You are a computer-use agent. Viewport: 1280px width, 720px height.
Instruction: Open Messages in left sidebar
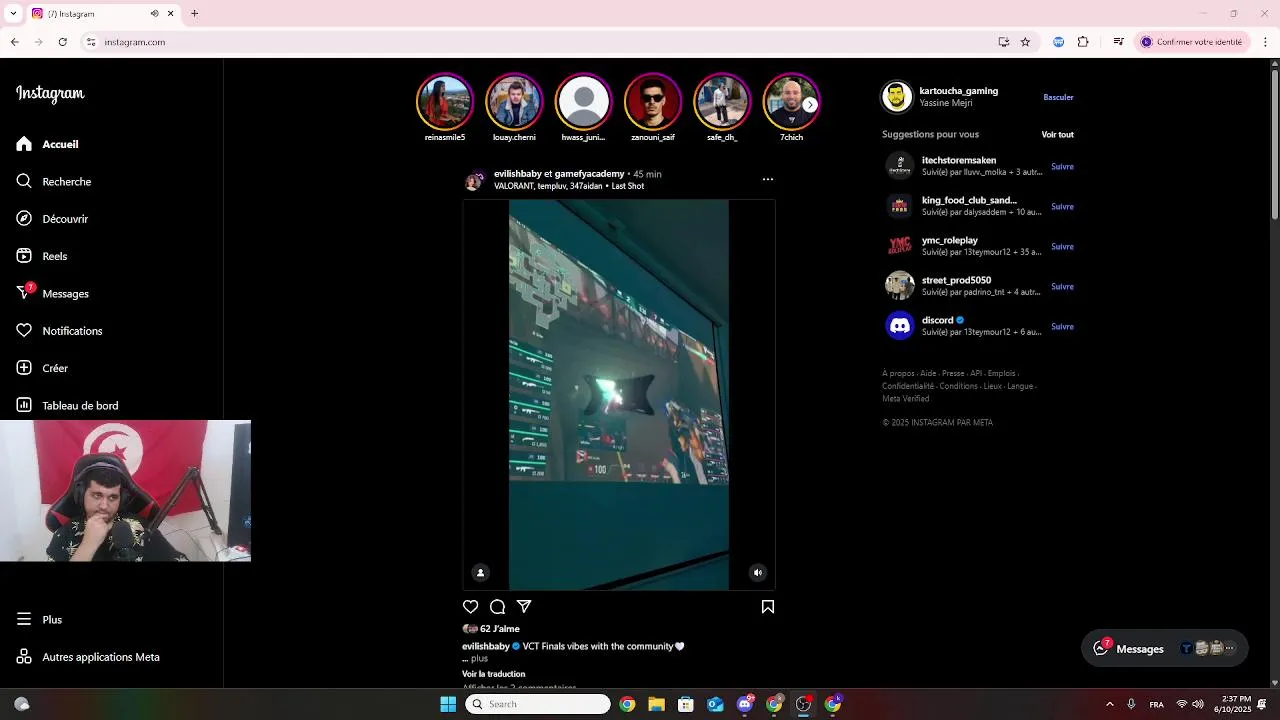tap(52, 293)
